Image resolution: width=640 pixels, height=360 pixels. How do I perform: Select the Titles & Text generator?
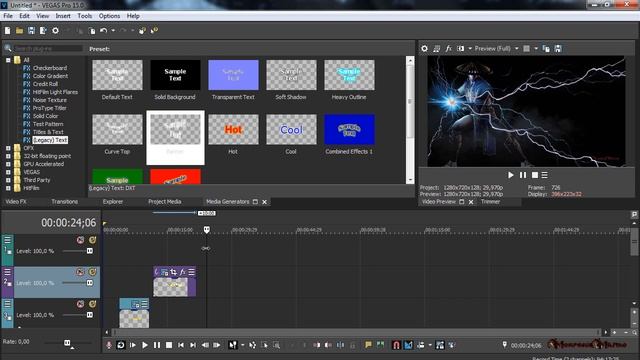coord(48,132)
